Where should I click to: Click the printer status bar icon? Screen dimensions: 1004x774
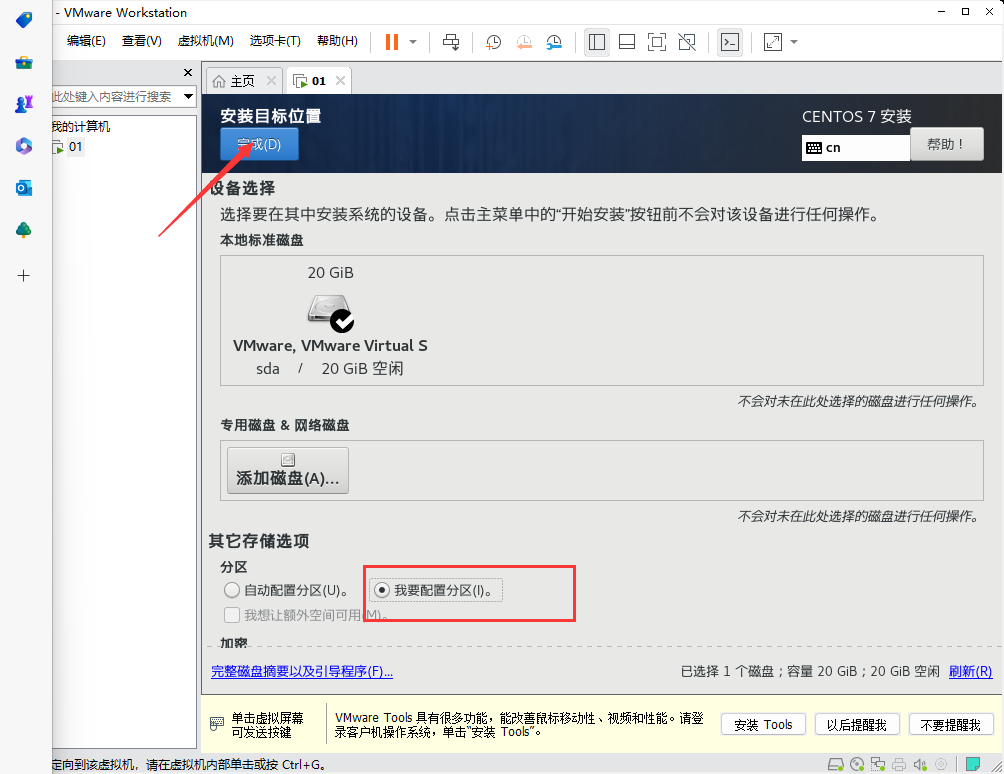[899, 764]
